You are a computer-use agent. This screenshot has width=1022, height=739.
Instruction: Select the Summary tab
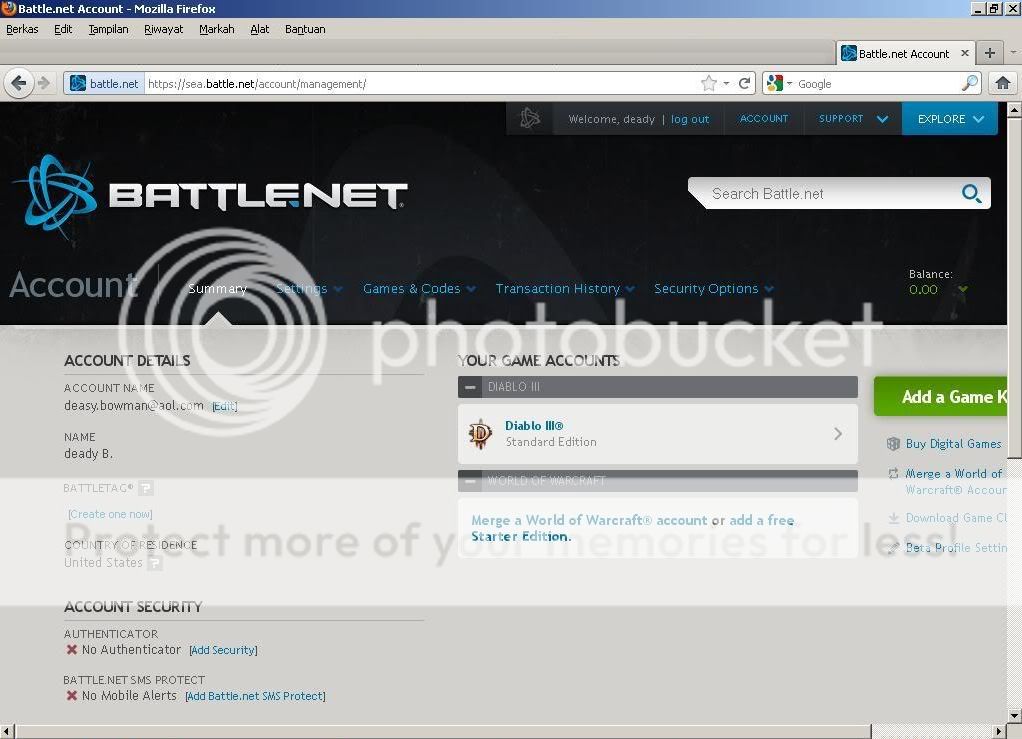click(218, 289)
